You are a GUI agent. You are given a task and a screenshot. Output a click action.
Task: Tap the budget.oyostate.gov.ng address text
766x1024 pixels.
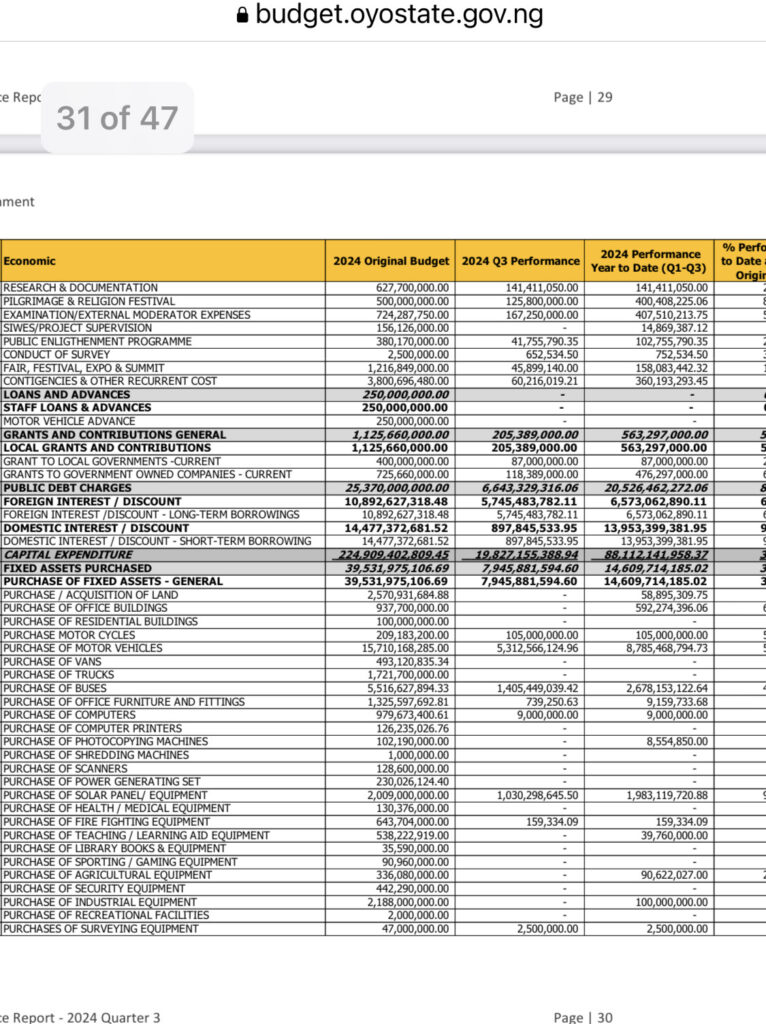[399, 14]
